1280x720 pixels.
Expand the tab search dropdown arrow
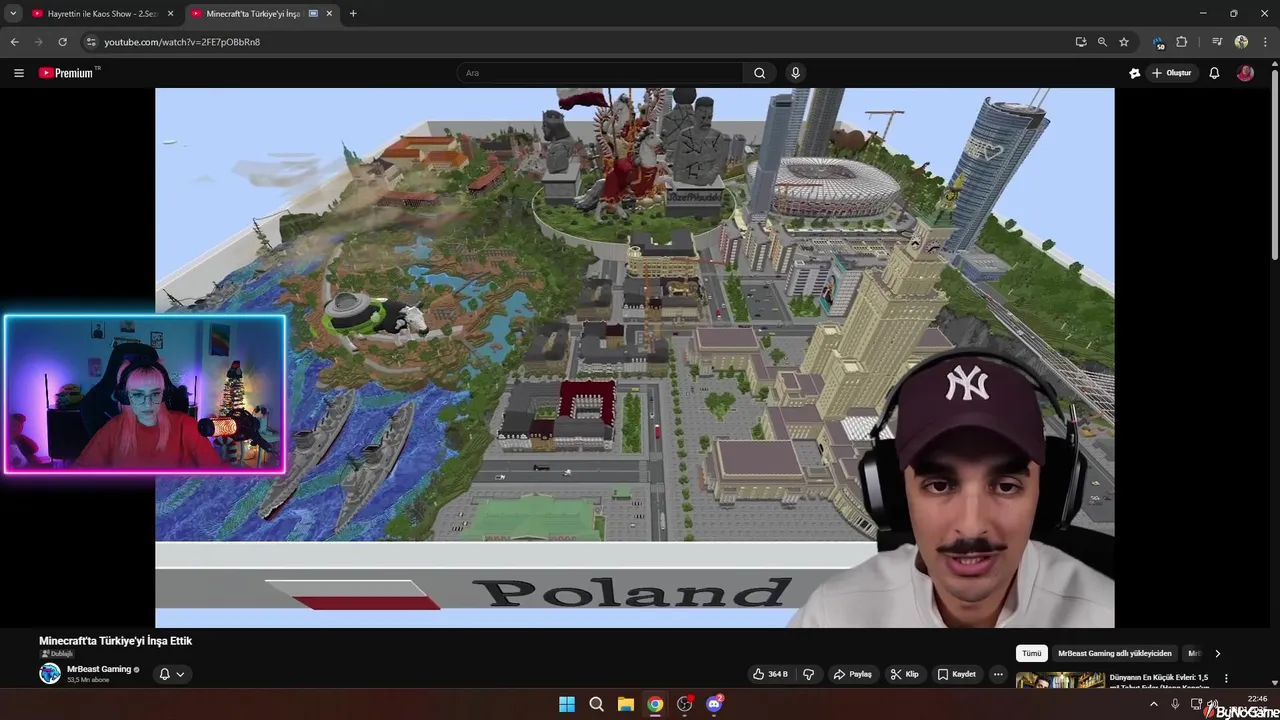tap(13, 14)
